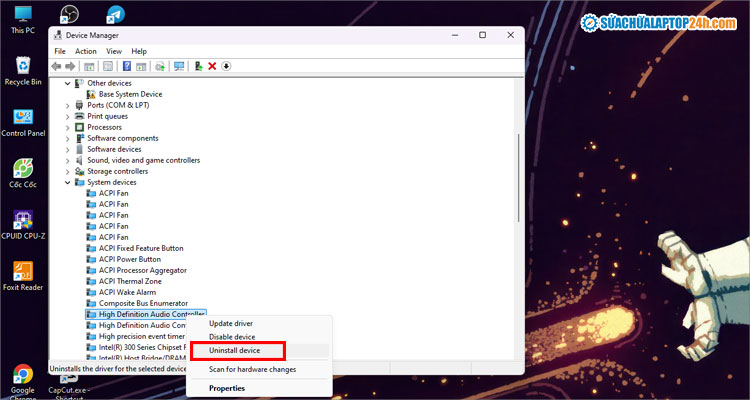Expand the Ports (COM & LPT) category

pyautogui.click(x=67, y=105)
